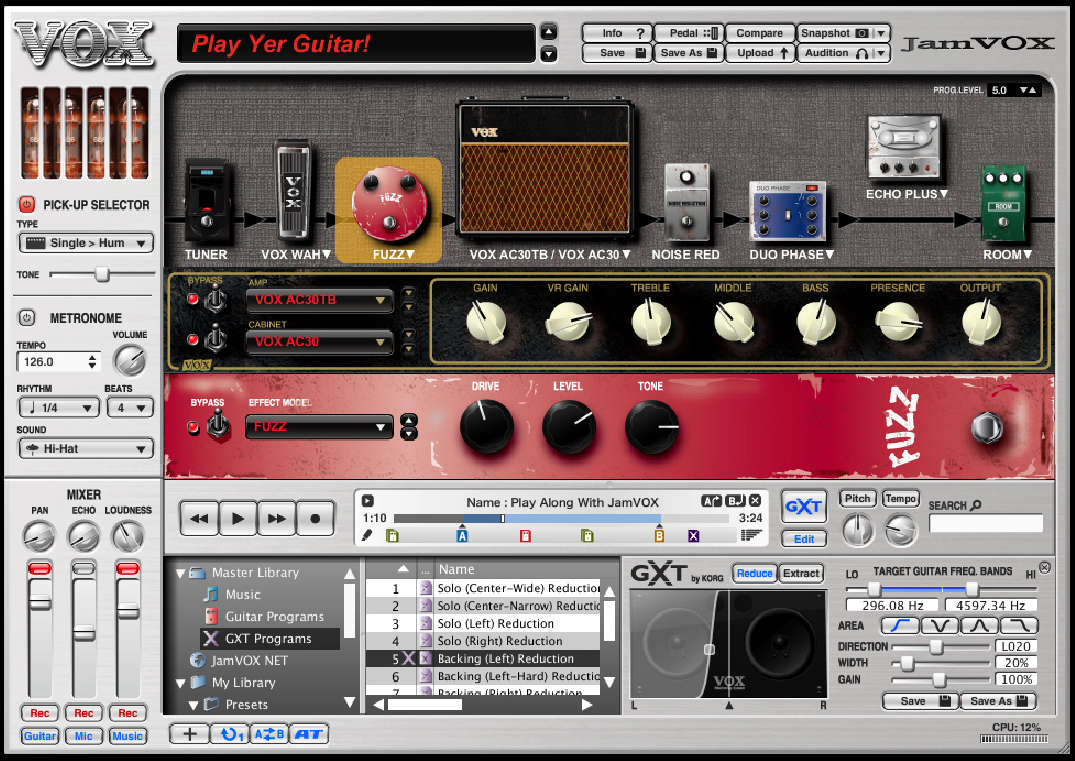Select the VOX AC30TB amplifier image
The width and height of the screenshot is (1075, 761).
point(545,170)
